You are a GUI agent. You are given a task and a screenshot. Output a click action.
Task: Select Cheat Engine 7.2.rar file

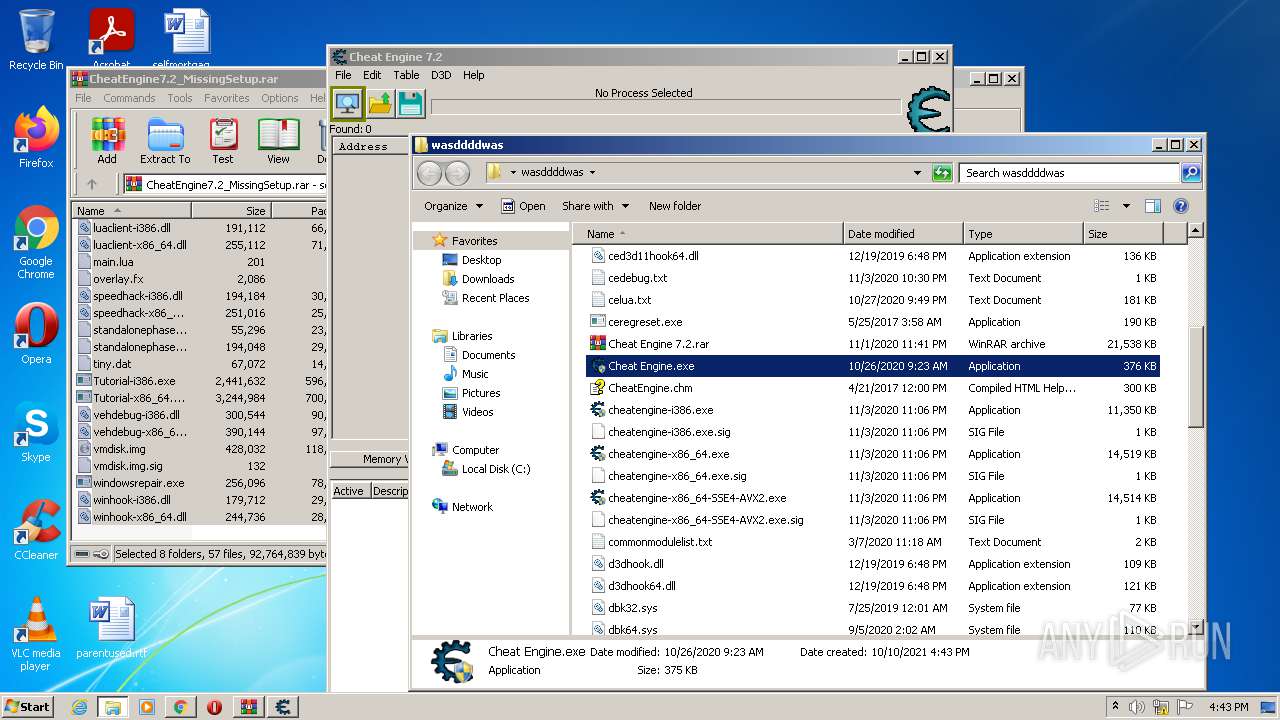pos(658,344)
